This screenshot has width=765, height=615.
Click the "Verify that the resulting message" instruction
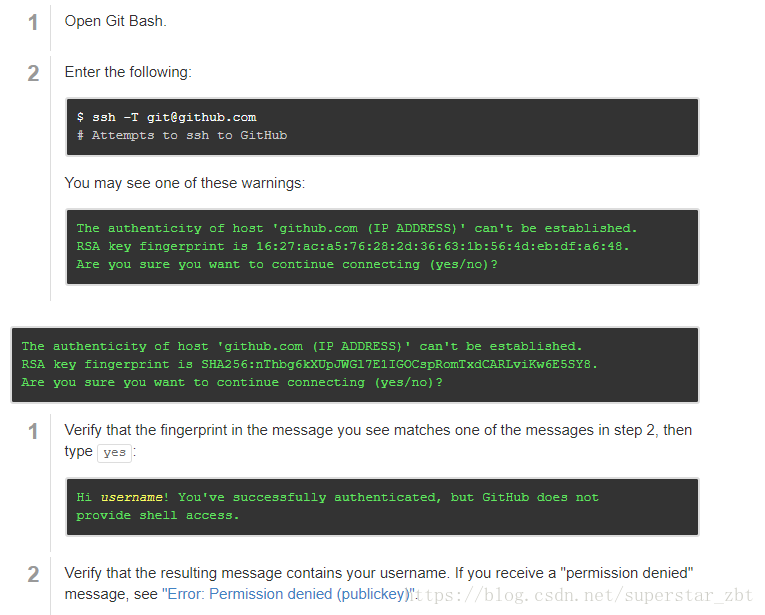pos(379,583)
